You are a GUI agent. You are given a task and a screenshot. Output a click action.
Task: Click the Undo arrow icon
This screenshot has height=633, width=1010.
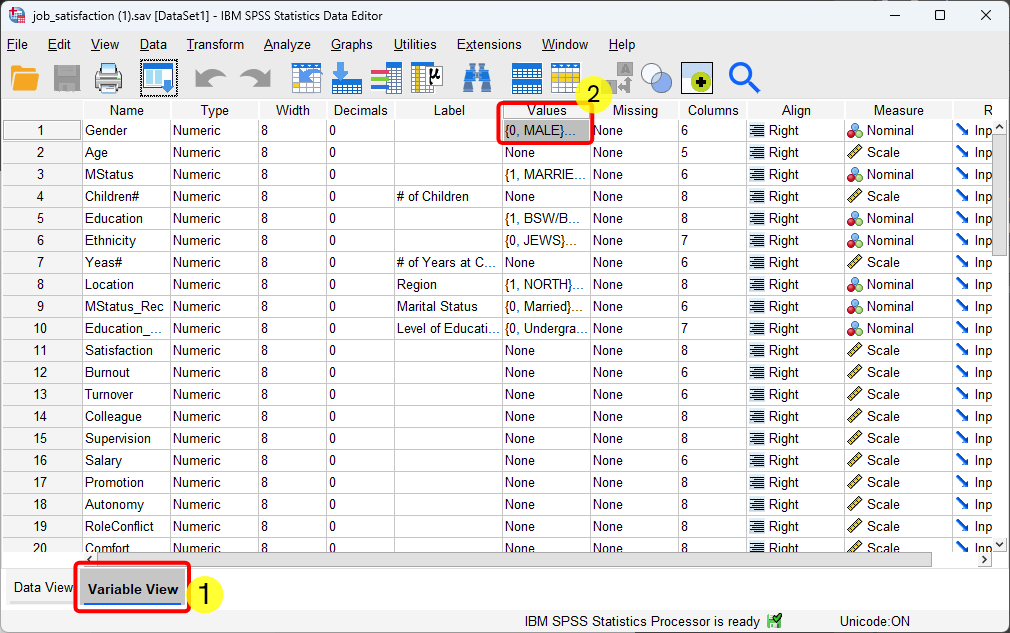[x=212, y=78]
